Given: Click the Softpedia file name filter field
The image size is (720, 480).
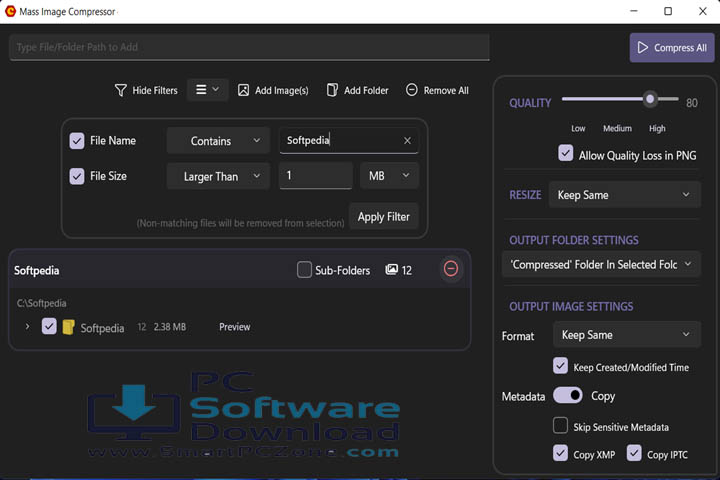Looking at the screenshot, I should [x=340, y=140].
